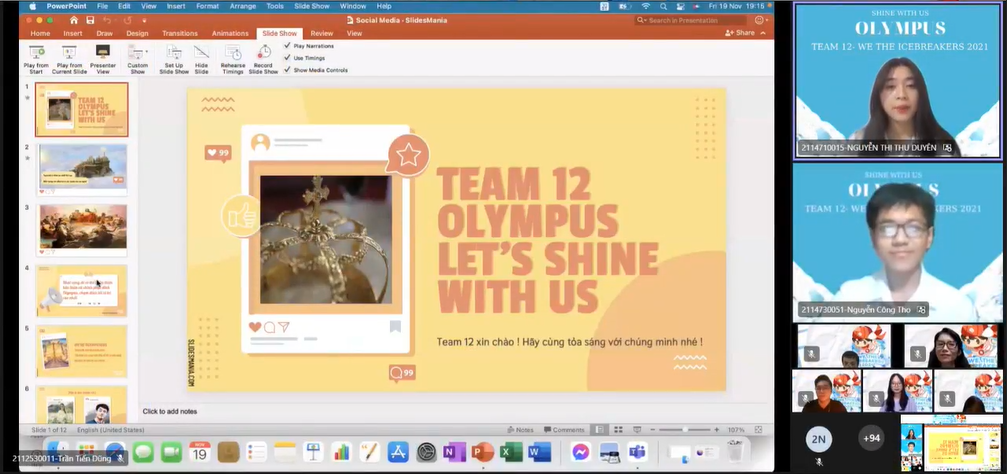Click Nguyễn Thị Thu Duyên video tile
Viewport: 1007px width, 474px height.
(897, 80)
